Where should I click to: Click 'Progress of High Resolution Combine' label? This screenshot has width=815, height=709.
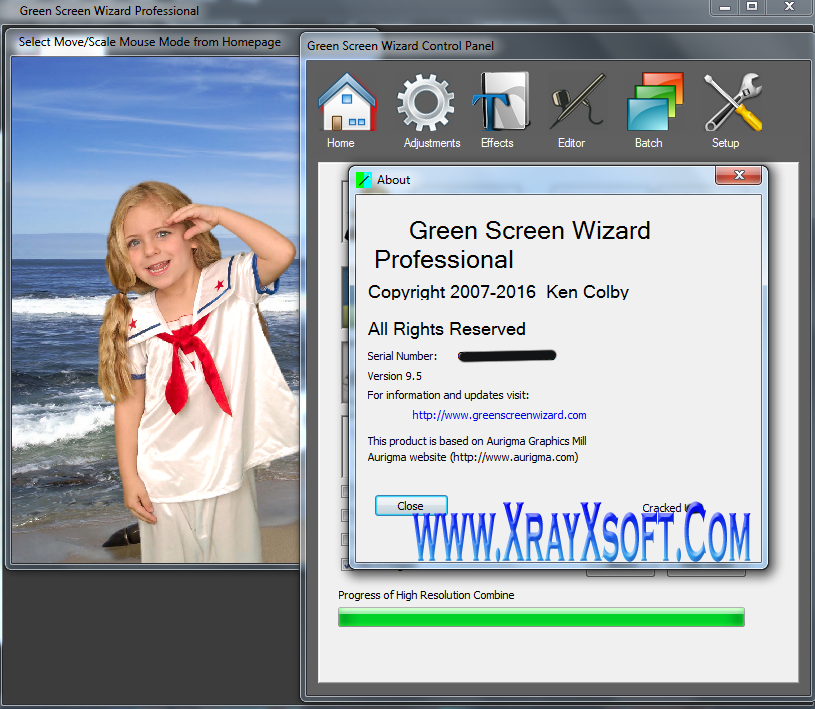coord(426,595)
